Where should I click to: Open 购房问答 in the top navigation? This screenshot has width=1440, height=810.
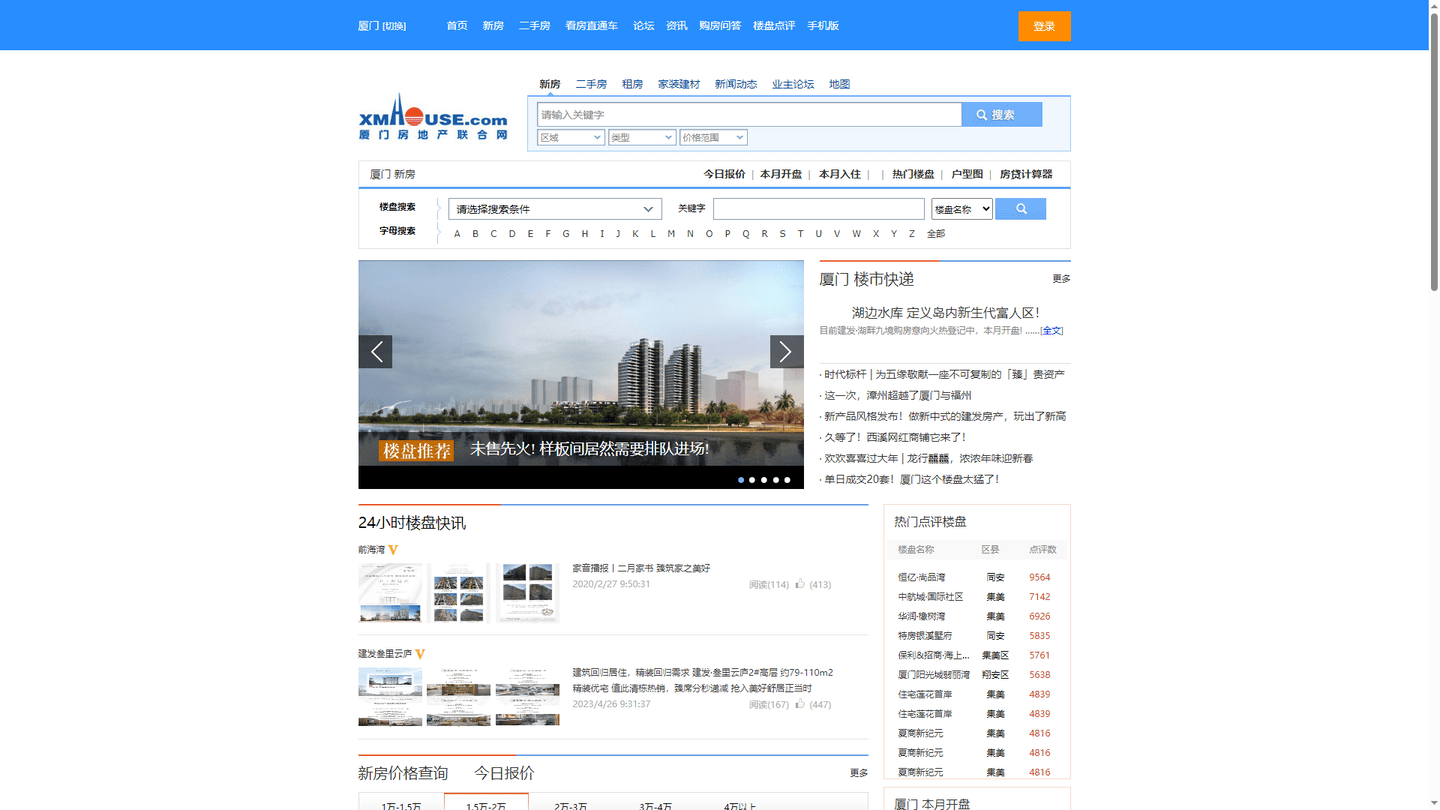pyautogui.click(x=720, y=26)
